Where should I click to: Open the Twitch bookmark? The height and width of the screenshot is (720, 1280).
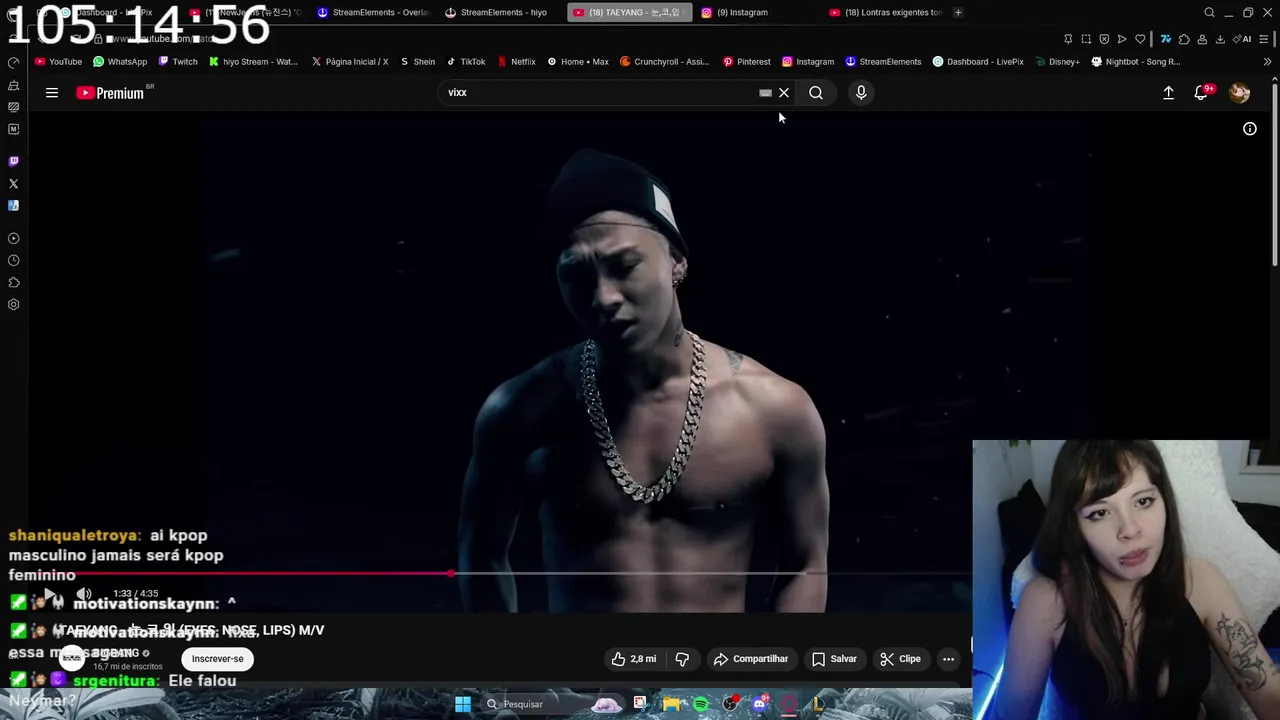pyautogui.click(x=178, y=62)
